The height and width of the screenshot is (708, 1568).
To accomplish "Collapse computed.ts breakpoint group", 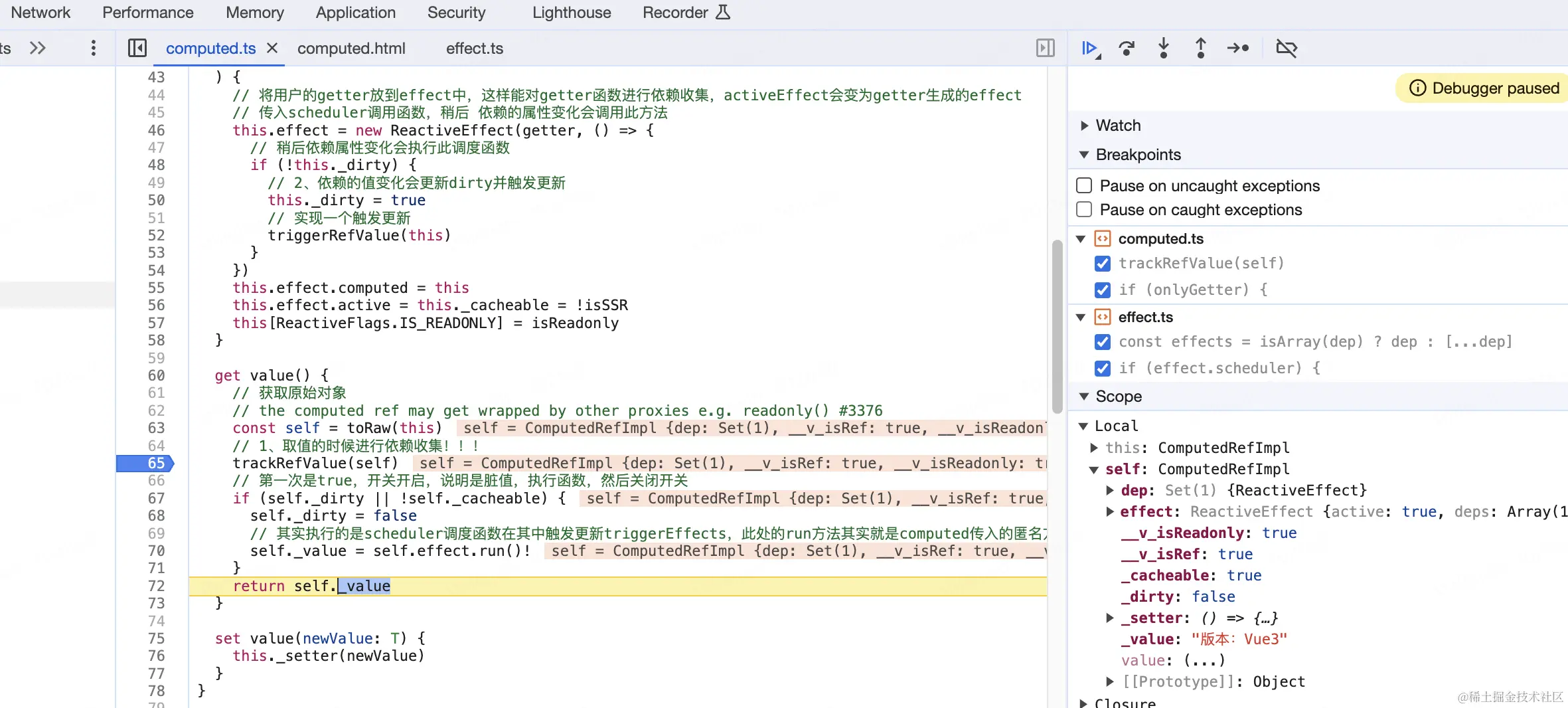I will [x=1081, y=239].
